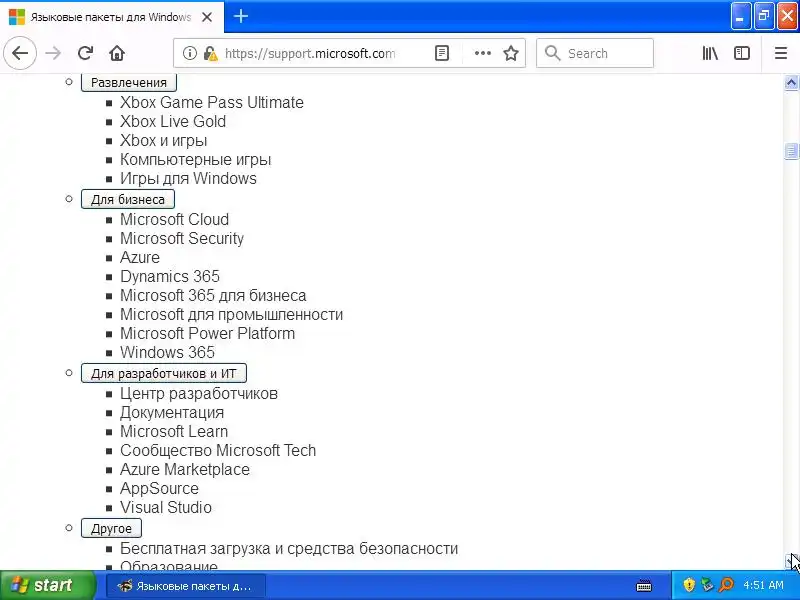Open the browser home page
This screenshot has height=600, width=800.
(117, 53)
